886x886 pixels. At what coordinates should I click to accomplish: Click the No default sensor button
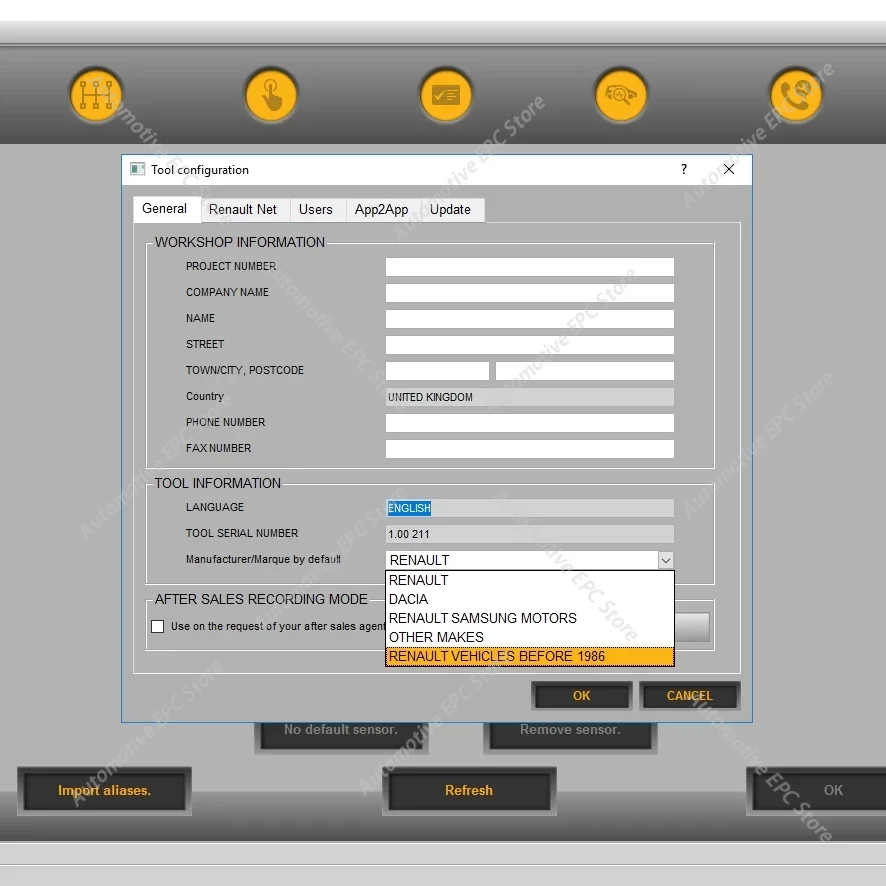(x=341, y=735)
